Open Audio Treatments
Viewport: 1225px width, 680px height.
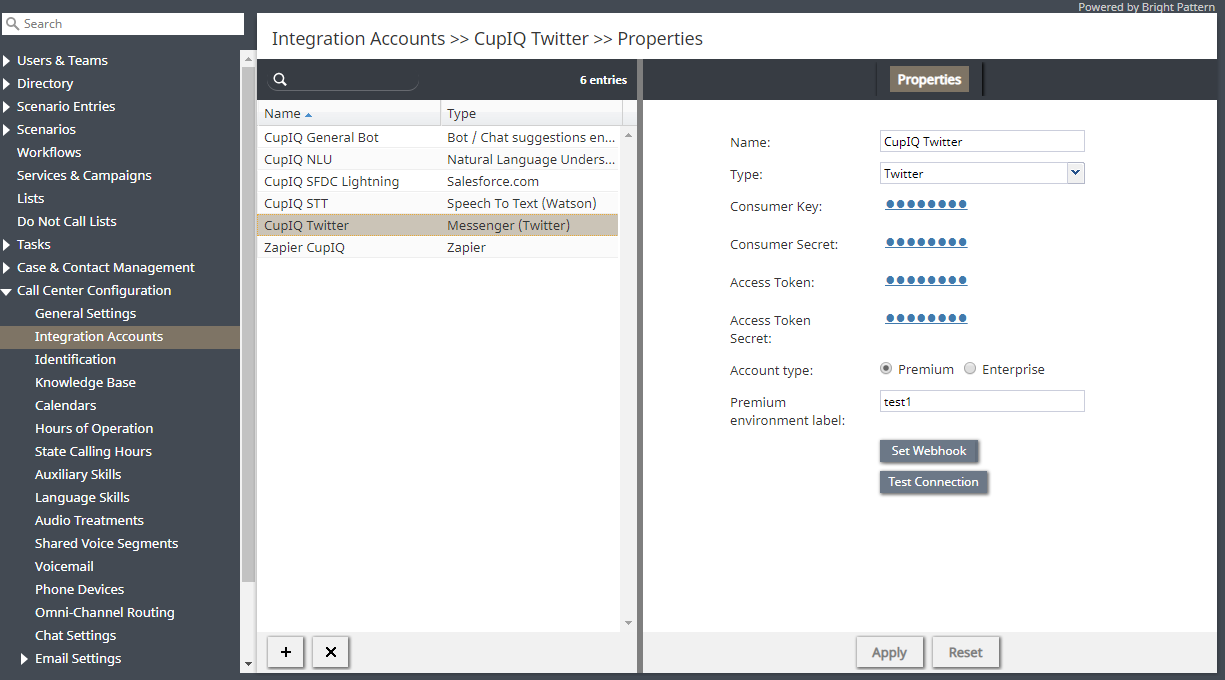pyautogui.click(x=89, y=520)
